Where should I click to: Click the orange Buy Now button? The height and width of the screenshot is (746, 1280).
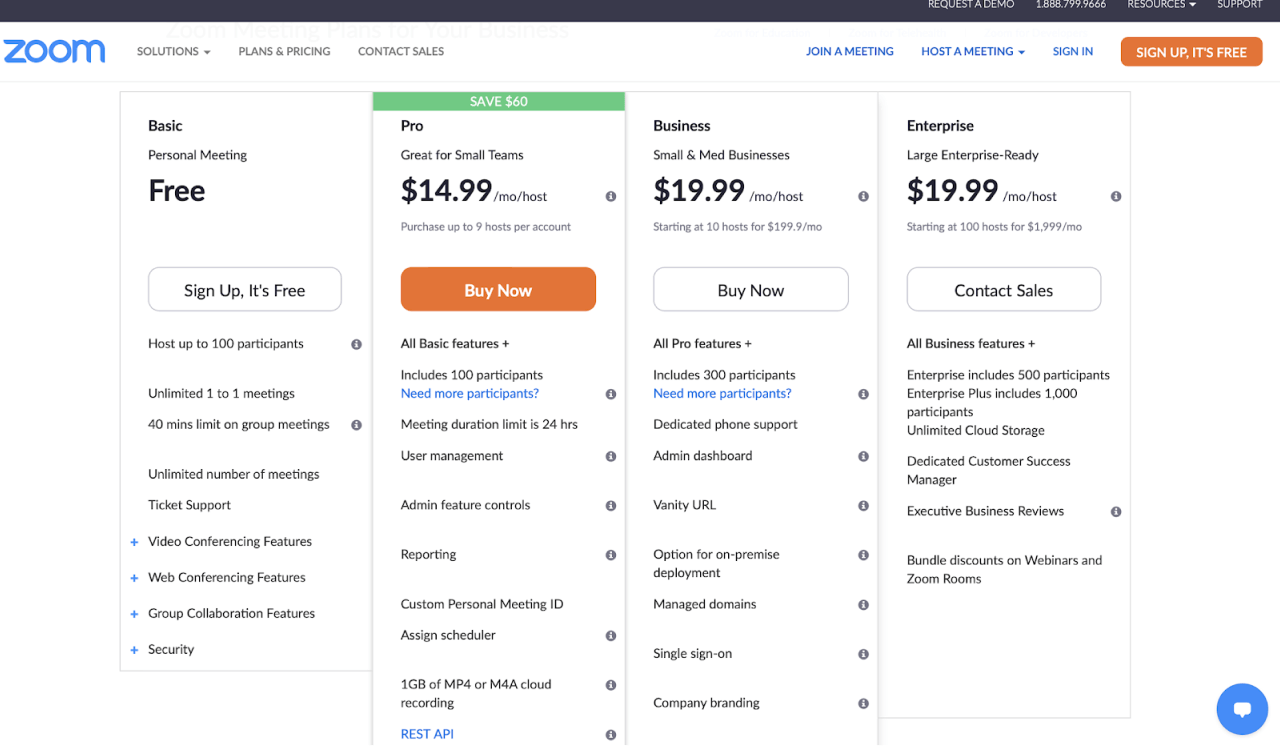coord(498,290)
